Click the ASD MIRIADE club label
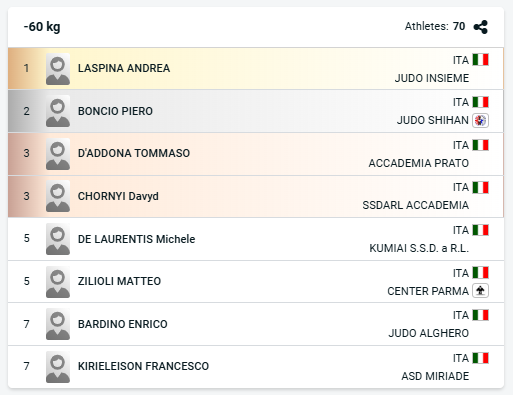The height and width of the screenshot is (395, 513). 435,376
